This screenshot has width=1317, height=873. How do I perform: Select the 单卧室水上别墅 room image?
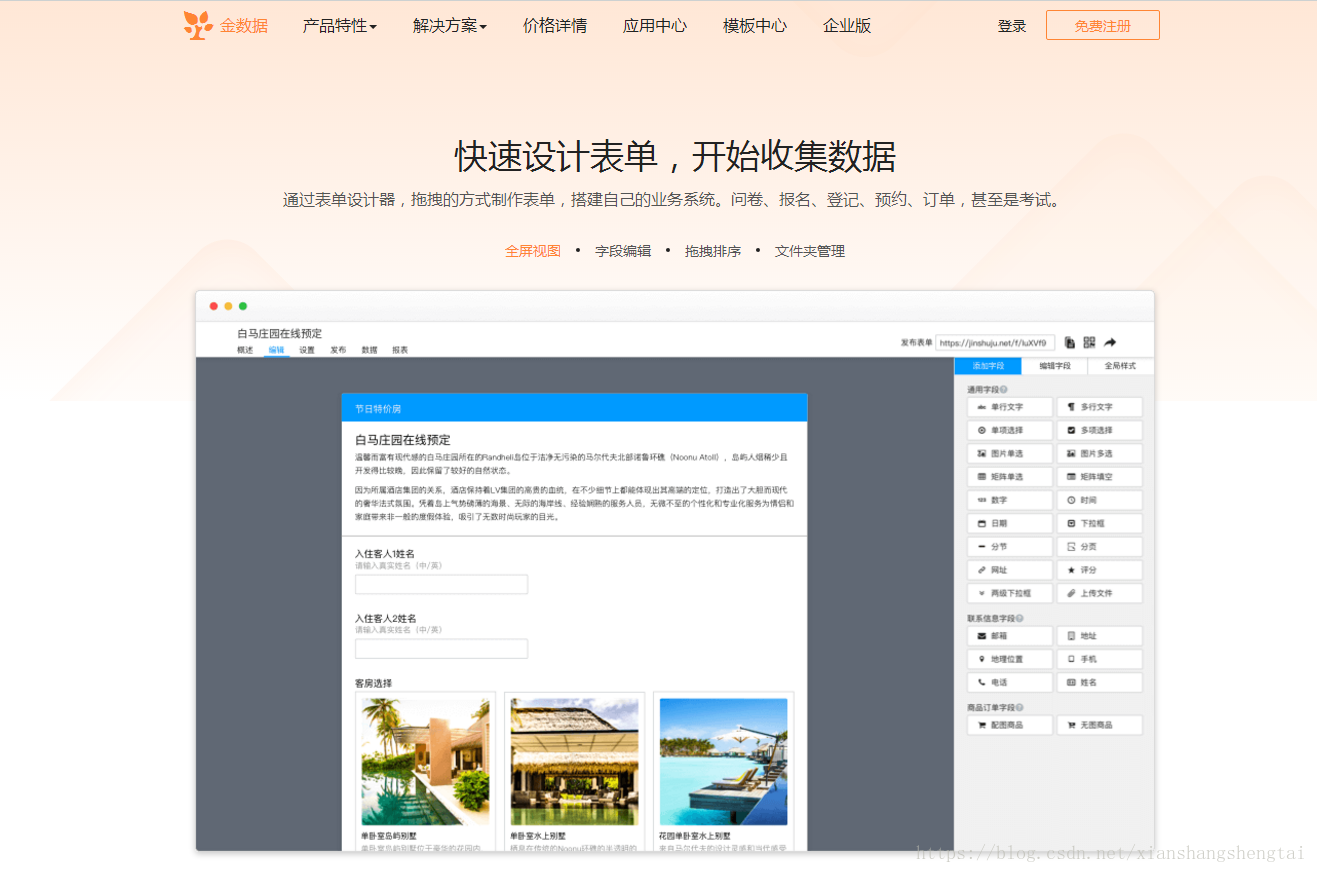coord(574,762)
